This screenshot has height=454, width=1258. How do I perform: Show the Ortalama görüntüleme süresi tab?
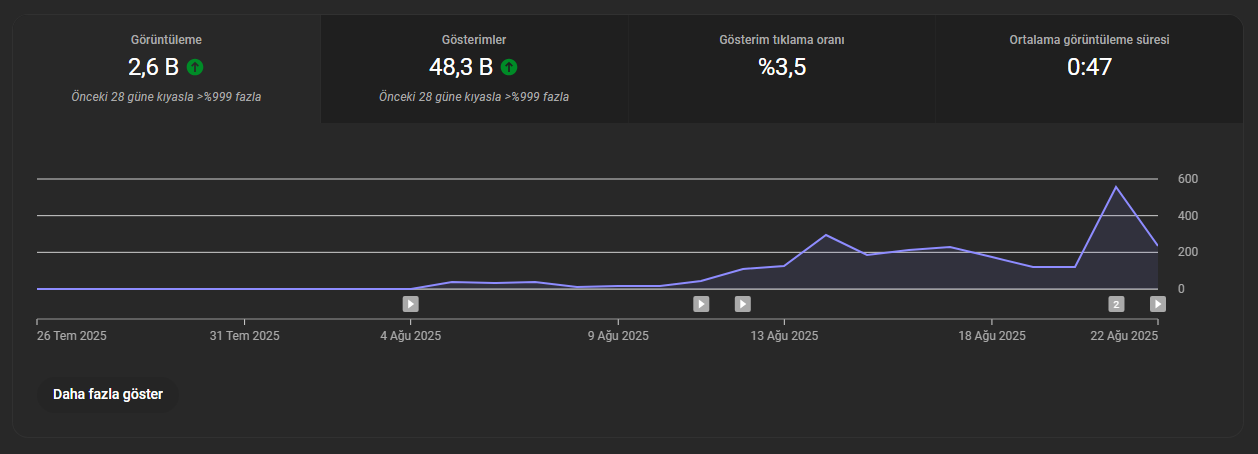point(1089,69)
